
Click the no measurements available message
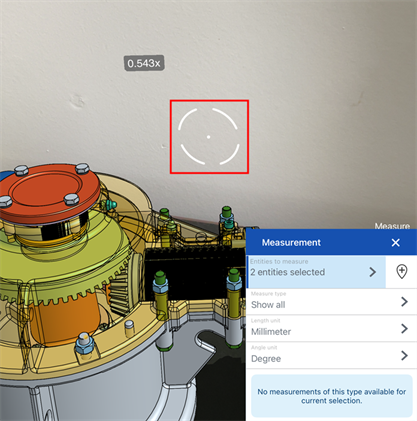point(331,396)
